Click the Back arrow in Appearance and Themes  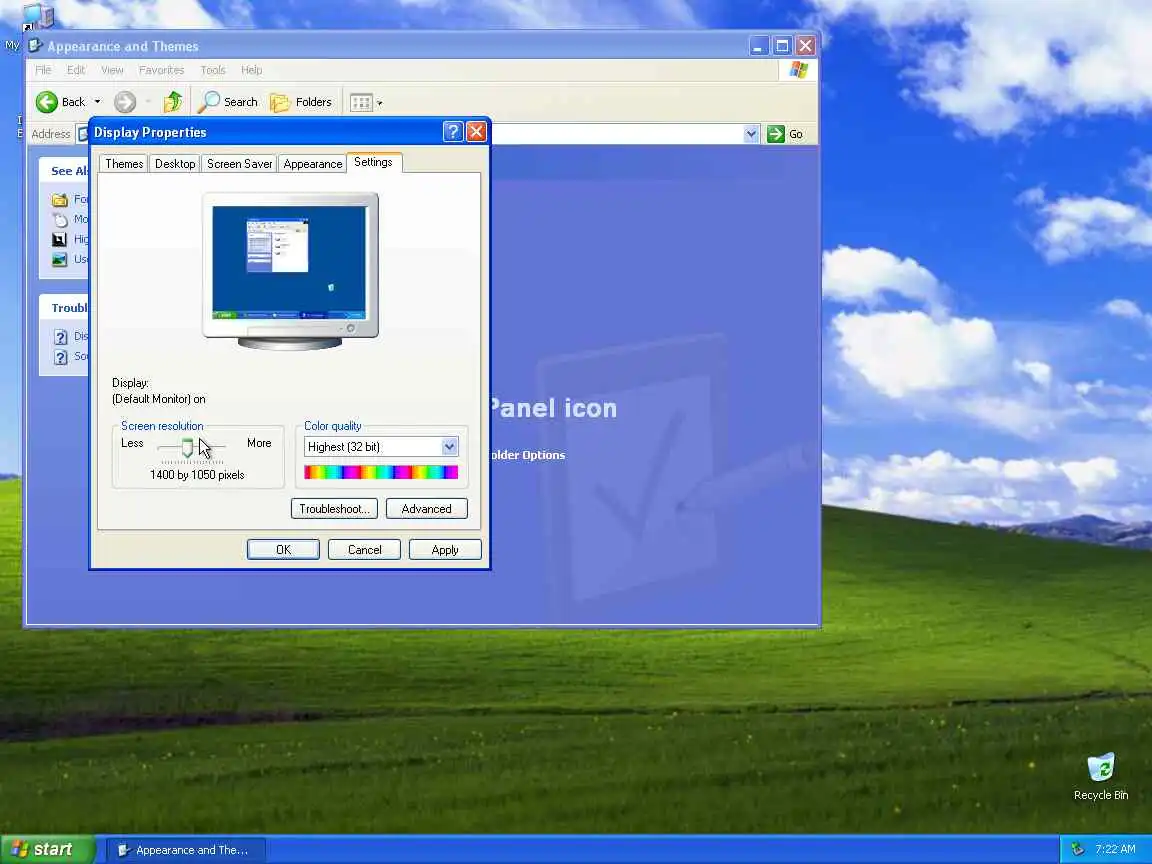point(47,102)
